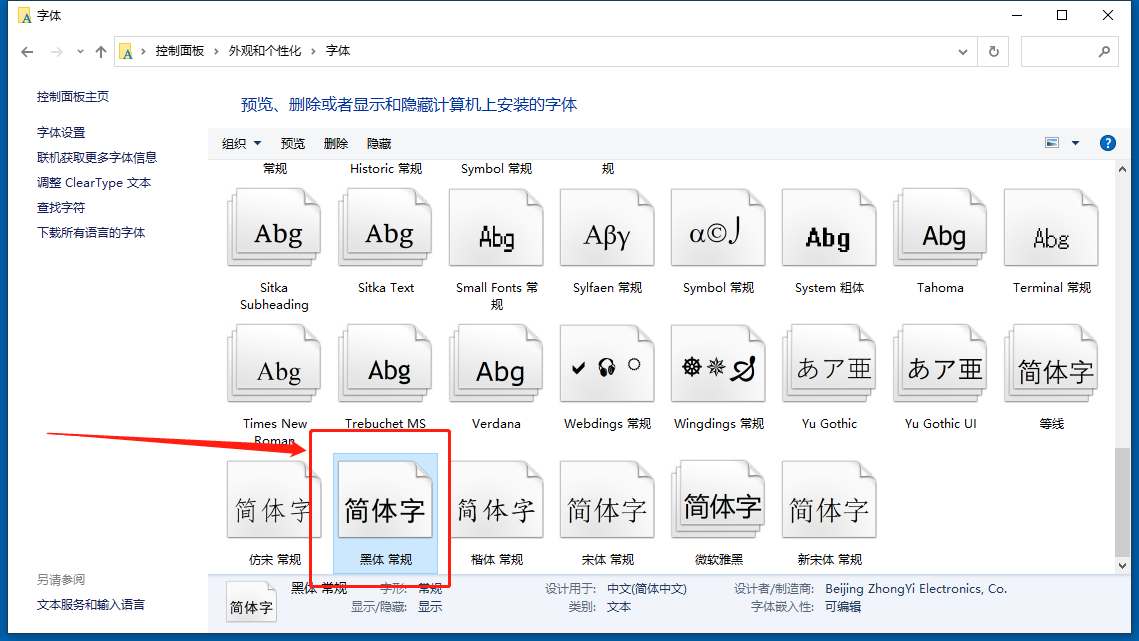The width and height of the screenshot is (1139, 641).
Task: Expand the address bar history dropdown
Action: 962,51
